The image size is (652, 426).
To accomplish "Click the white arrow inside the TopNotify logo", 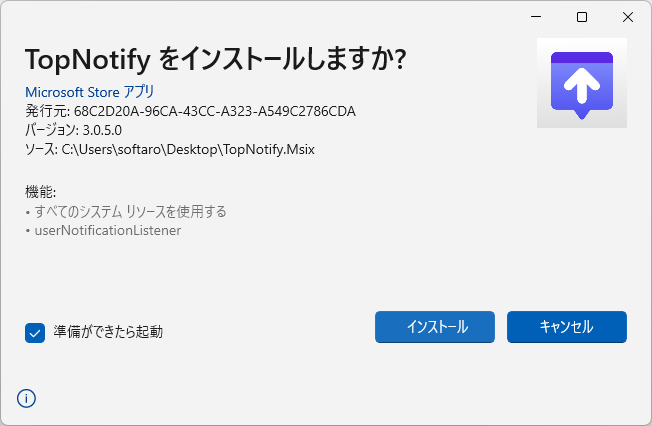I will click(x=582, y=85).
